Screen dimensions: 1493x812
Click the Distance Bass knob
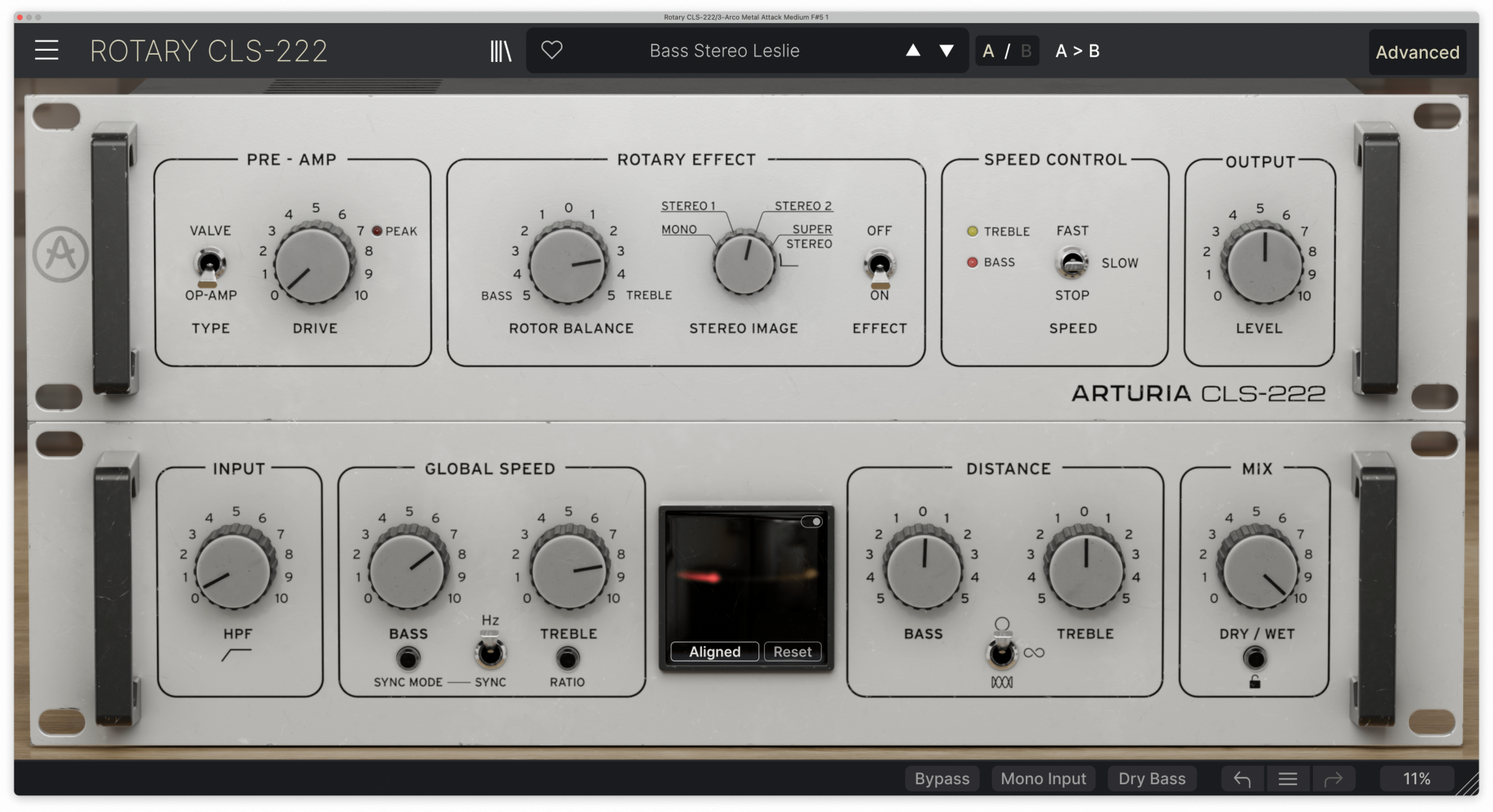(923, 569)
